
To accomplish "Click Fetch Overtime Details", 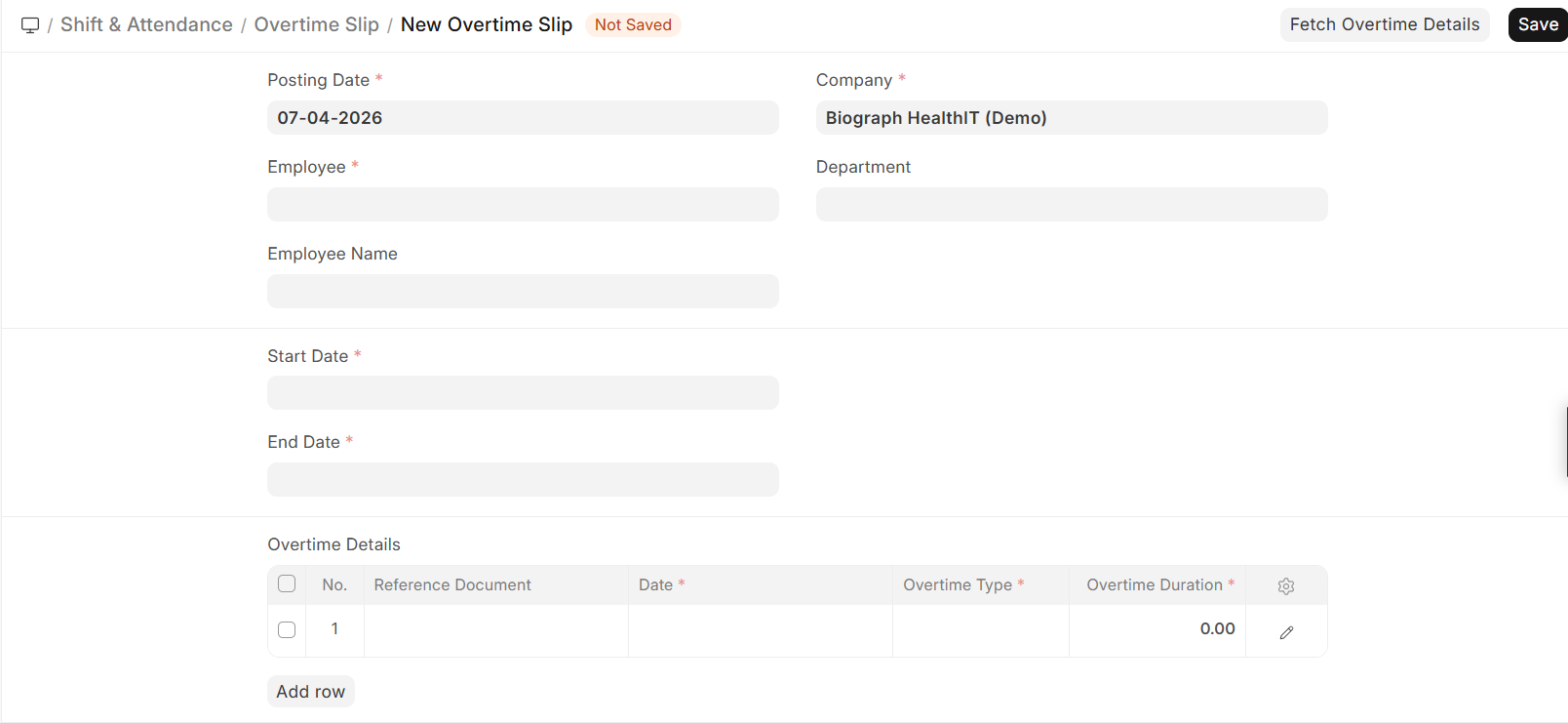I will click(x=1385, y=24).
